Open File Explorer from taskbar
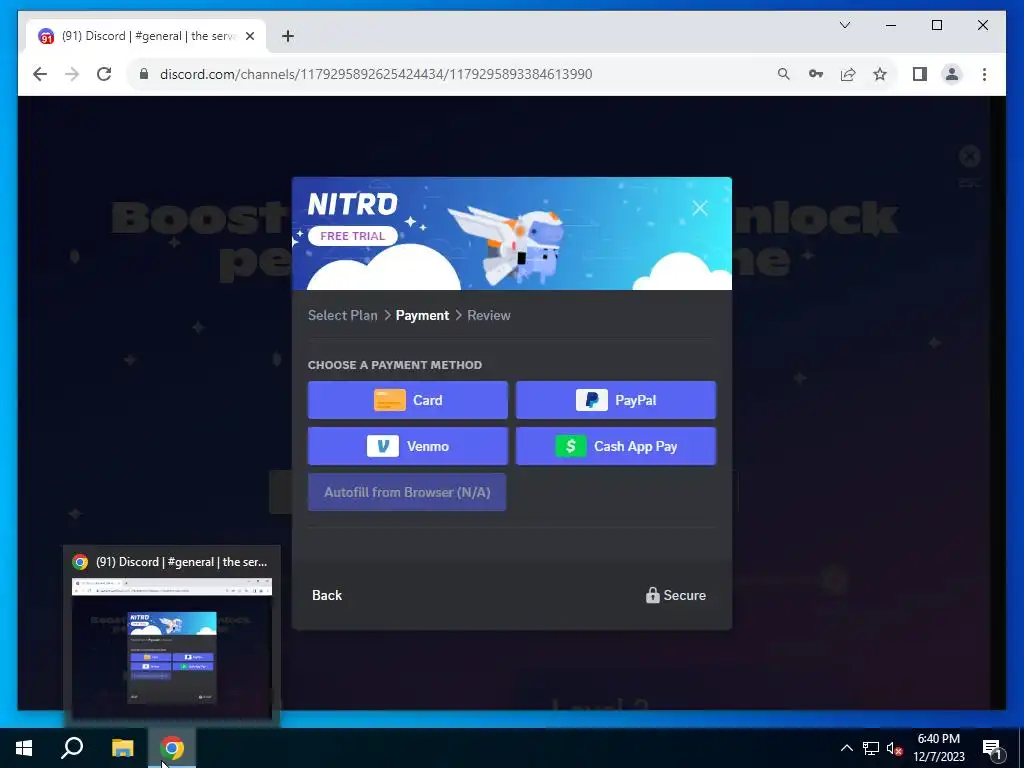The width and height of the screenshot is (1024, 768). (122, 748)
